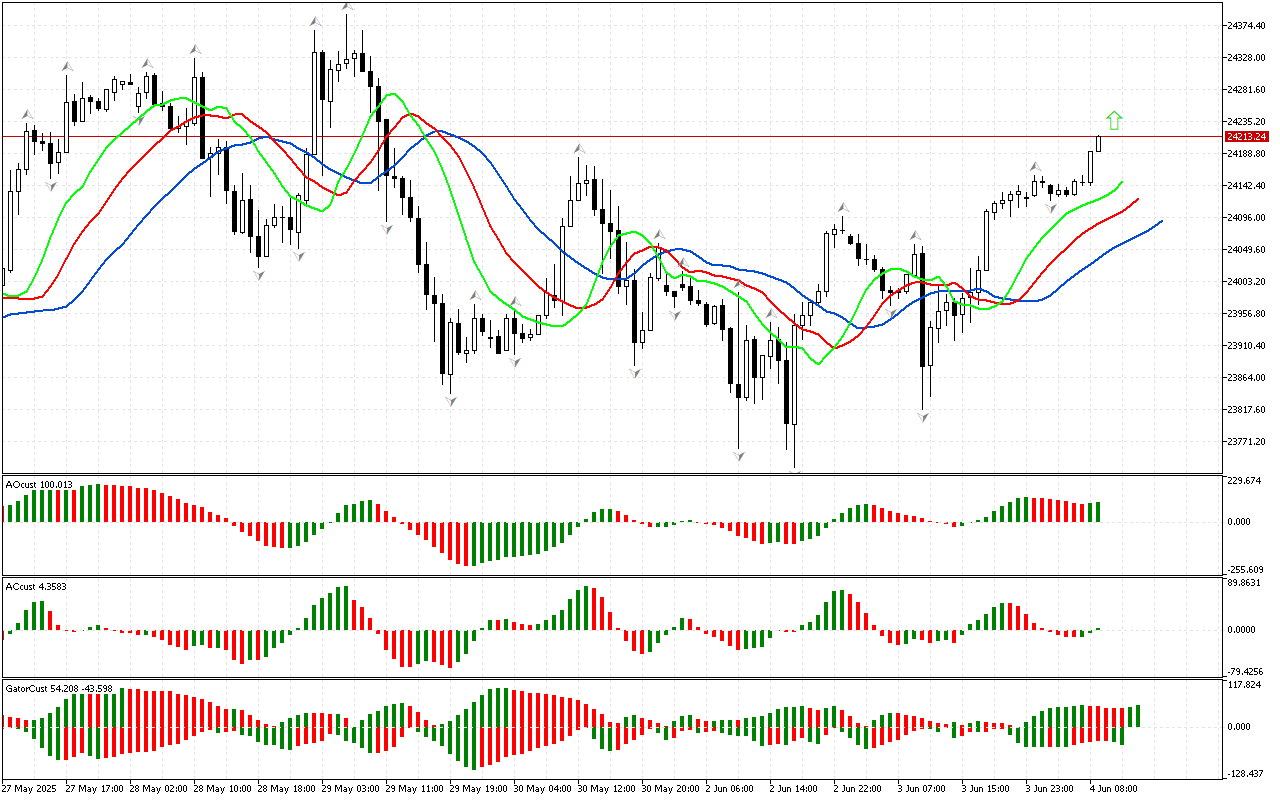
Task: Click the -128.437 Gator scale value
Action: [x=1246, y=773]
